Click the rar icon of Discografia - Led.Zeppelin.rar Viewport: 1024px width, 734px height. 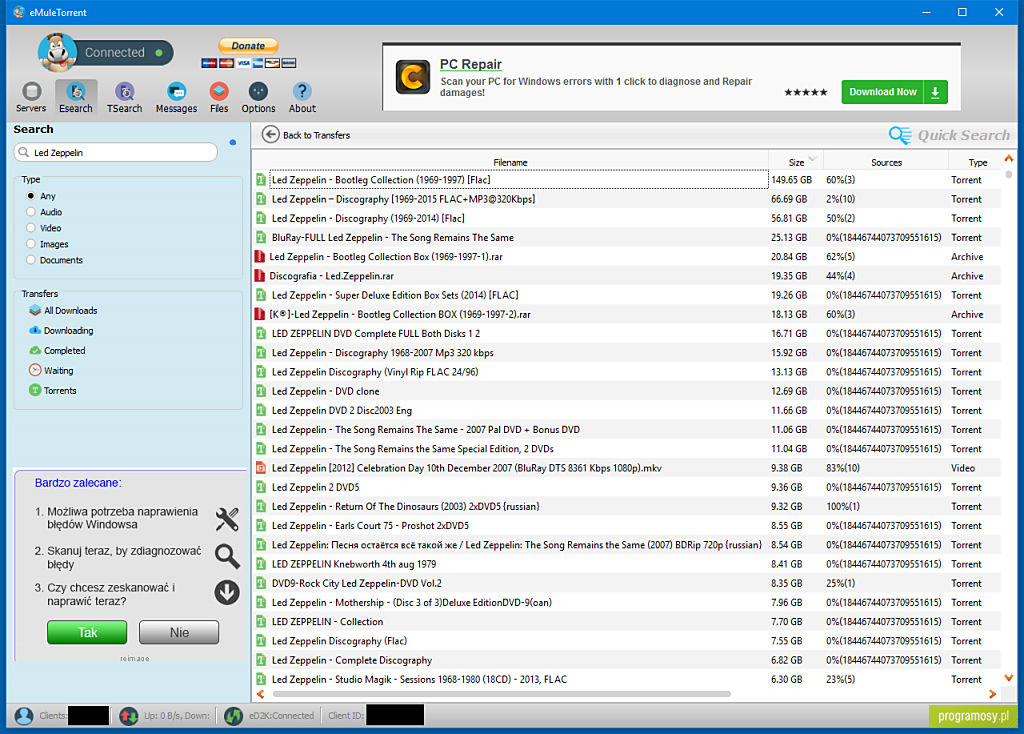(260, 276)
